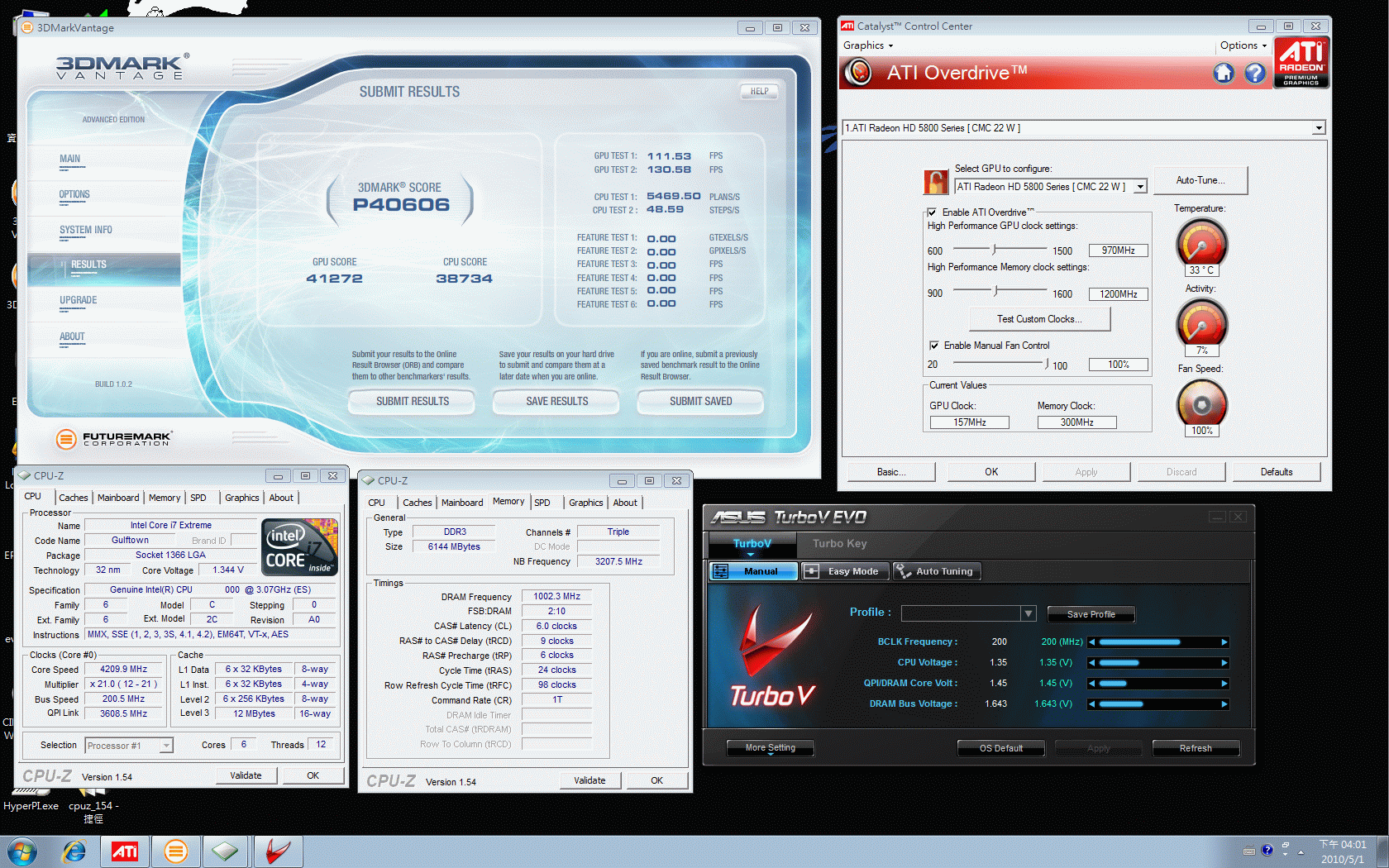Click the ATI Radeon Premium Graphics logo
The image size is (1389, 868).
[1301, 62]
